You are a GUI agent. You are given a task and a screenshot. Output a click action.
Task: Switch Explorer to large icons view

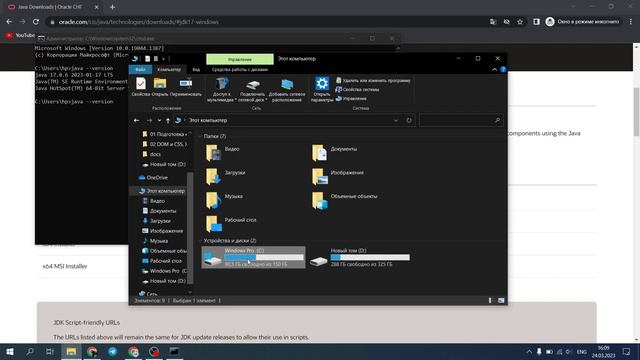501,300
